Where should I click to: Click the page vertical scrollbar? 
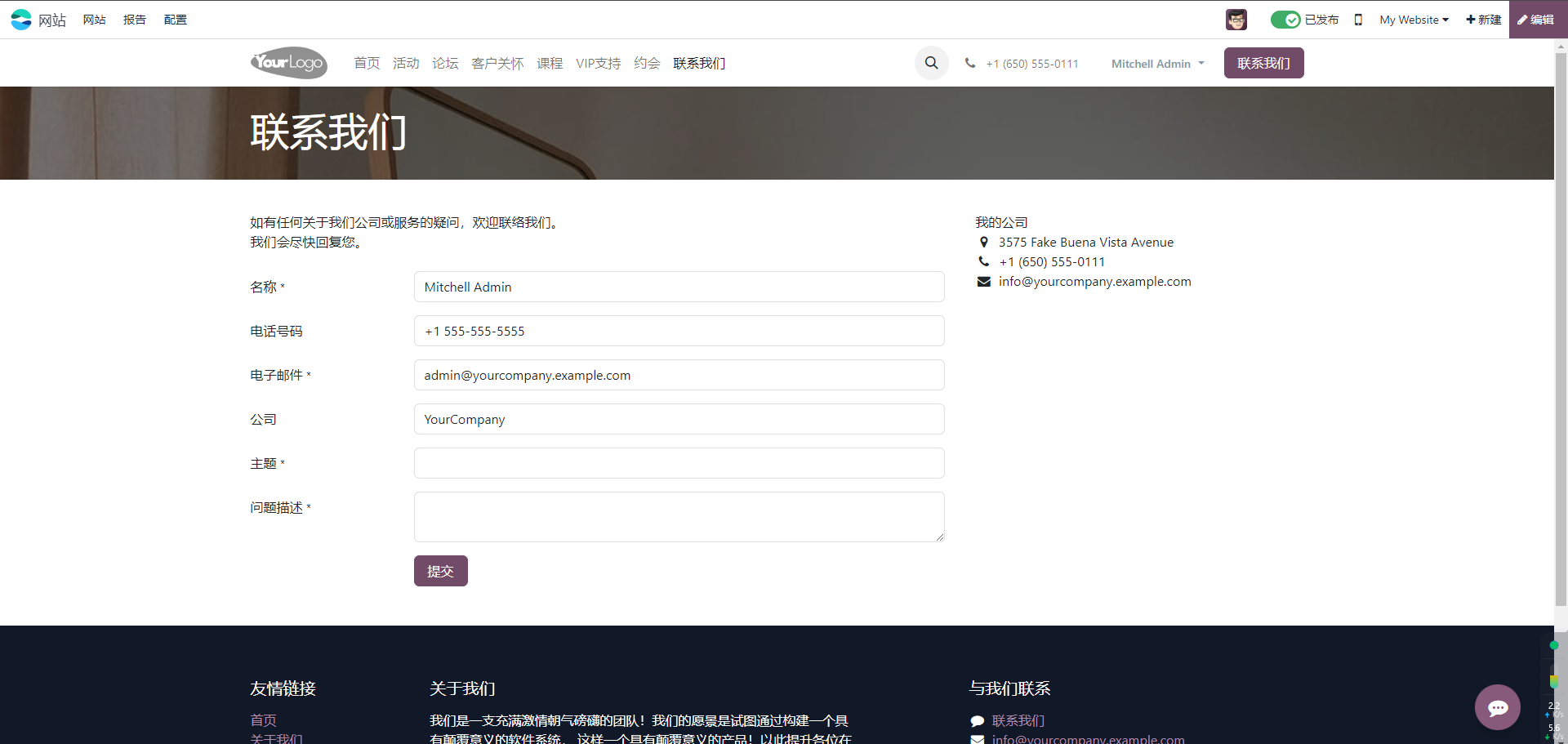(1561, 327)
